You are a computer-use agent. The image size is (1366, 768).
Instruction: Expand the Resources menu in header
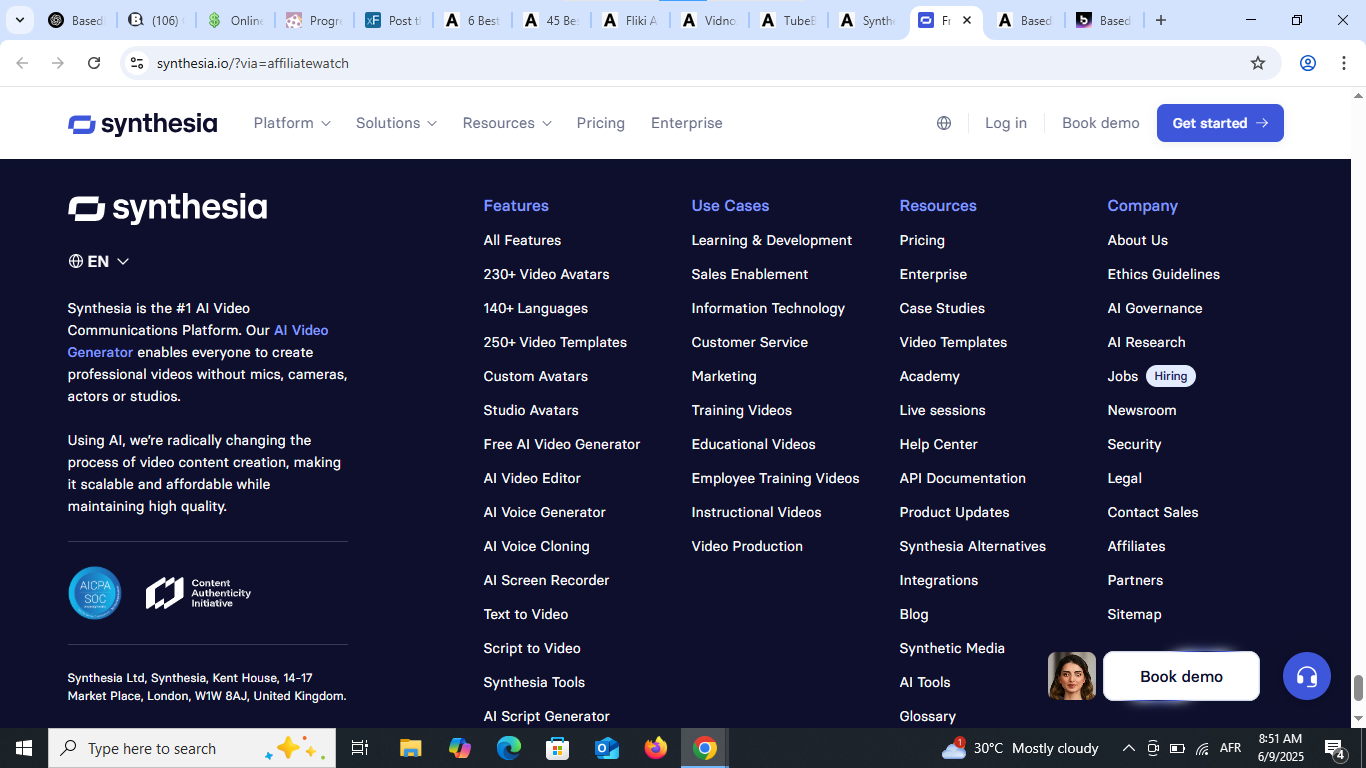507,123
